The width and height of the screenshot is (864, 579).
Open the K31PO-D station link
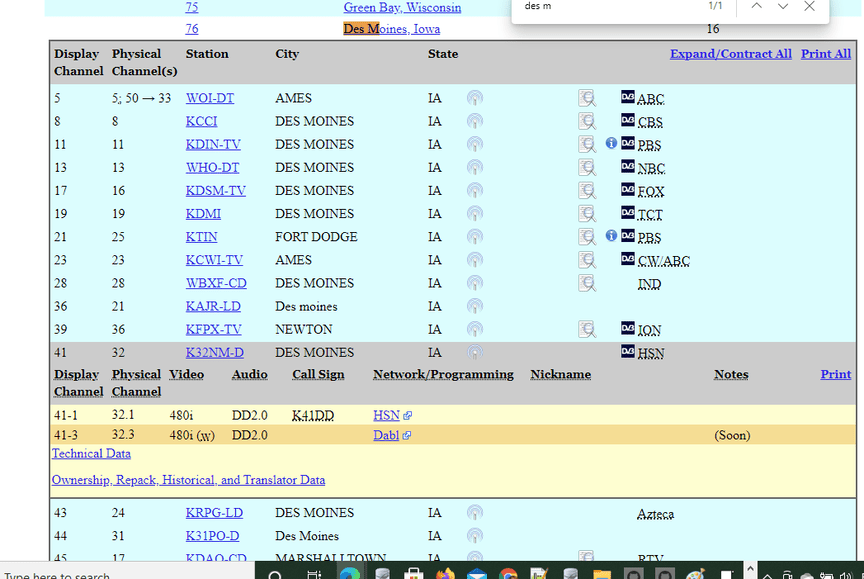pos(212,536)
